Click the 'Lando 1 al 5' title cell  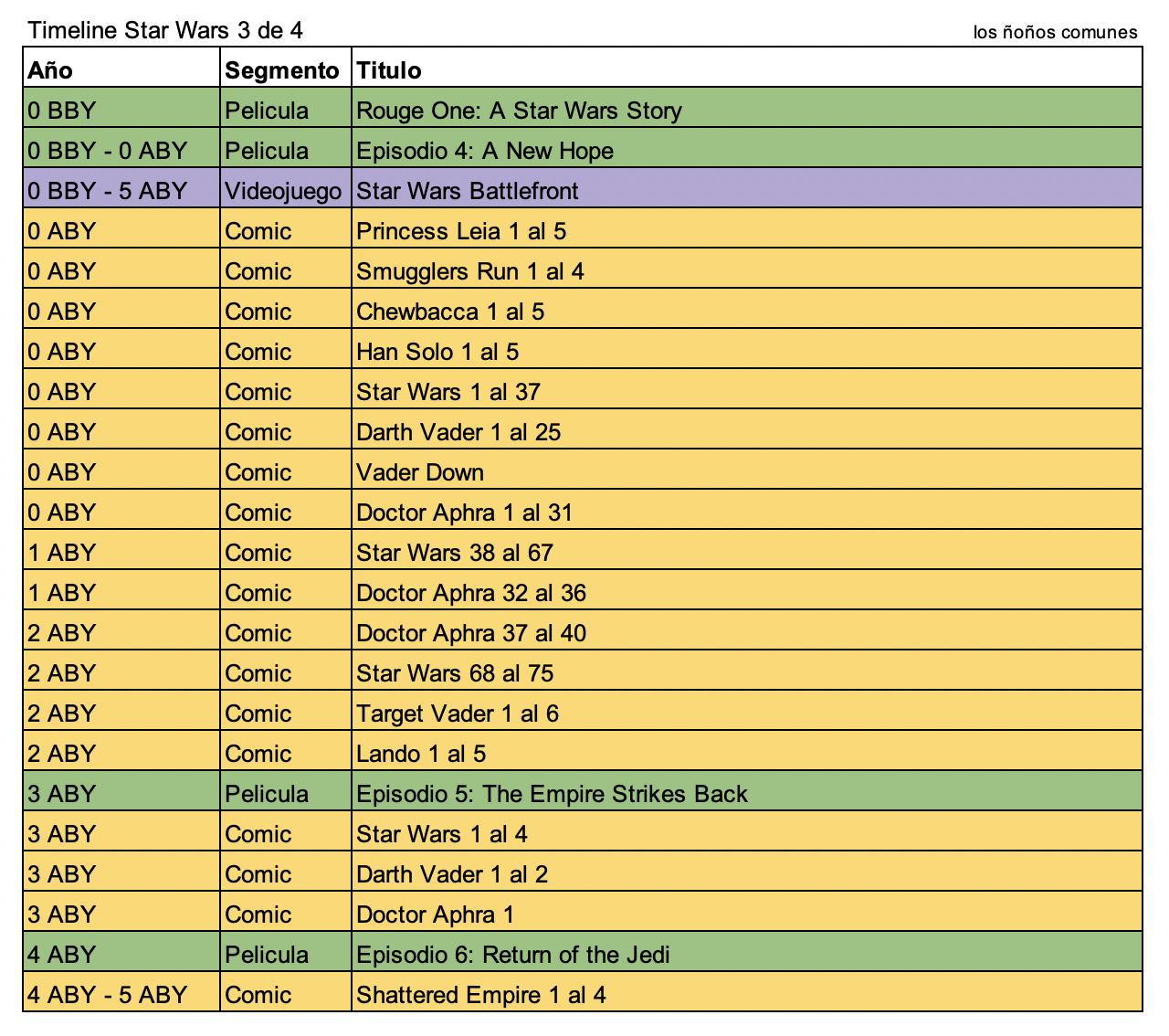point(421,754)
